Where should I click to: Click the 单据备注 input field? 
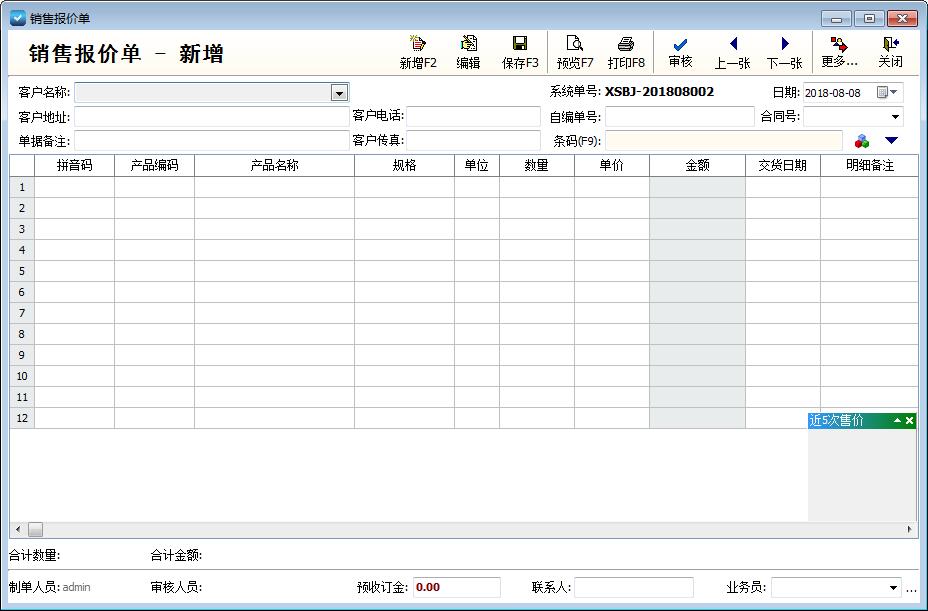click(x=212, y=141)
